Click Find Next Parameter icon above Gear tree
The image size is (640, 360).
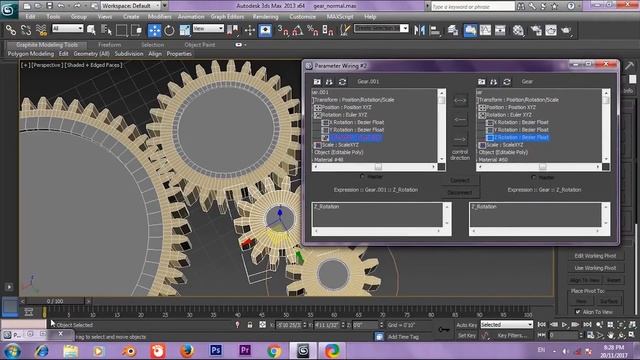[493, 82]
